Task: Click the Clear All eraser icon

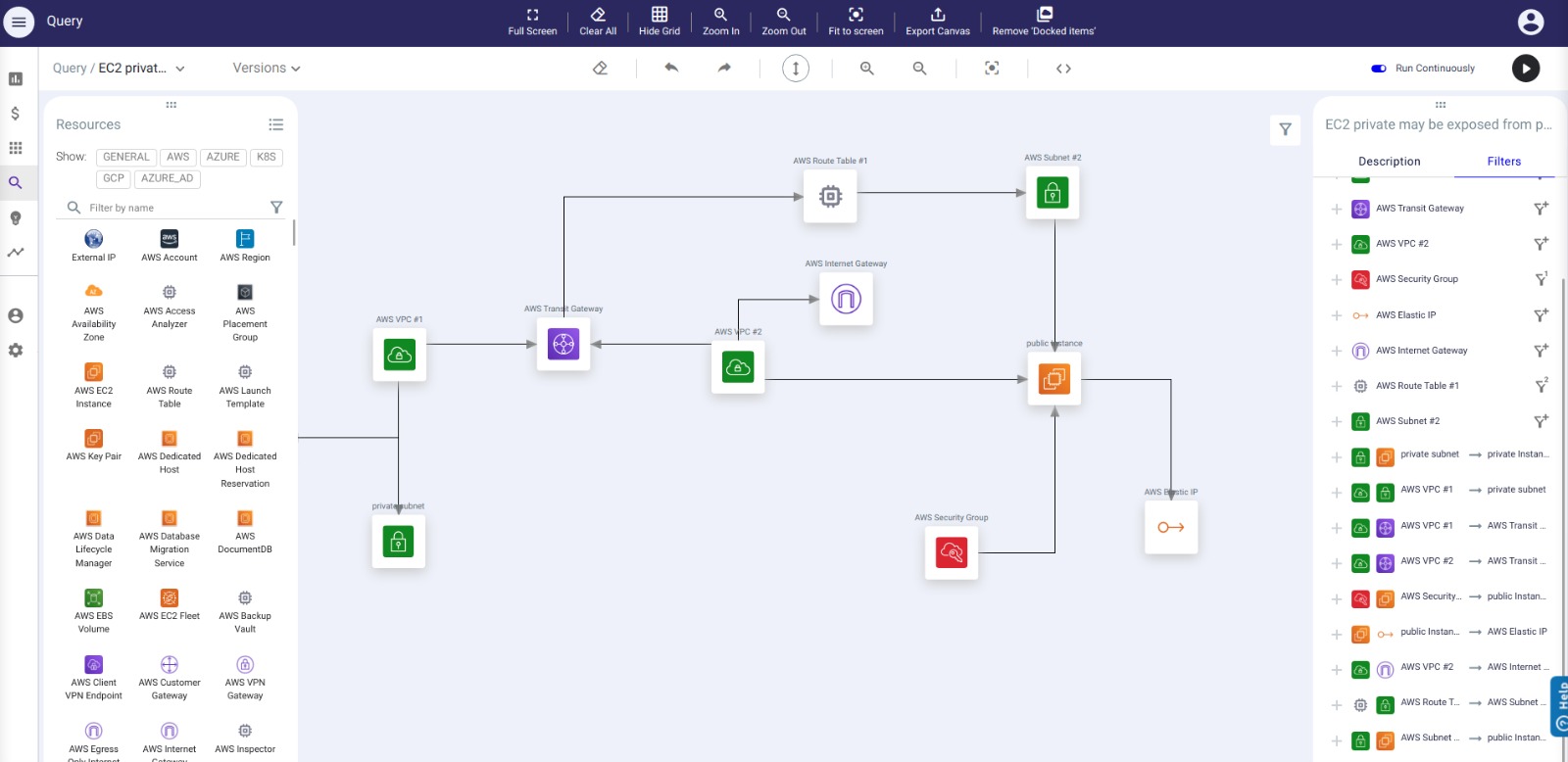Action: (x=598, y=15)
